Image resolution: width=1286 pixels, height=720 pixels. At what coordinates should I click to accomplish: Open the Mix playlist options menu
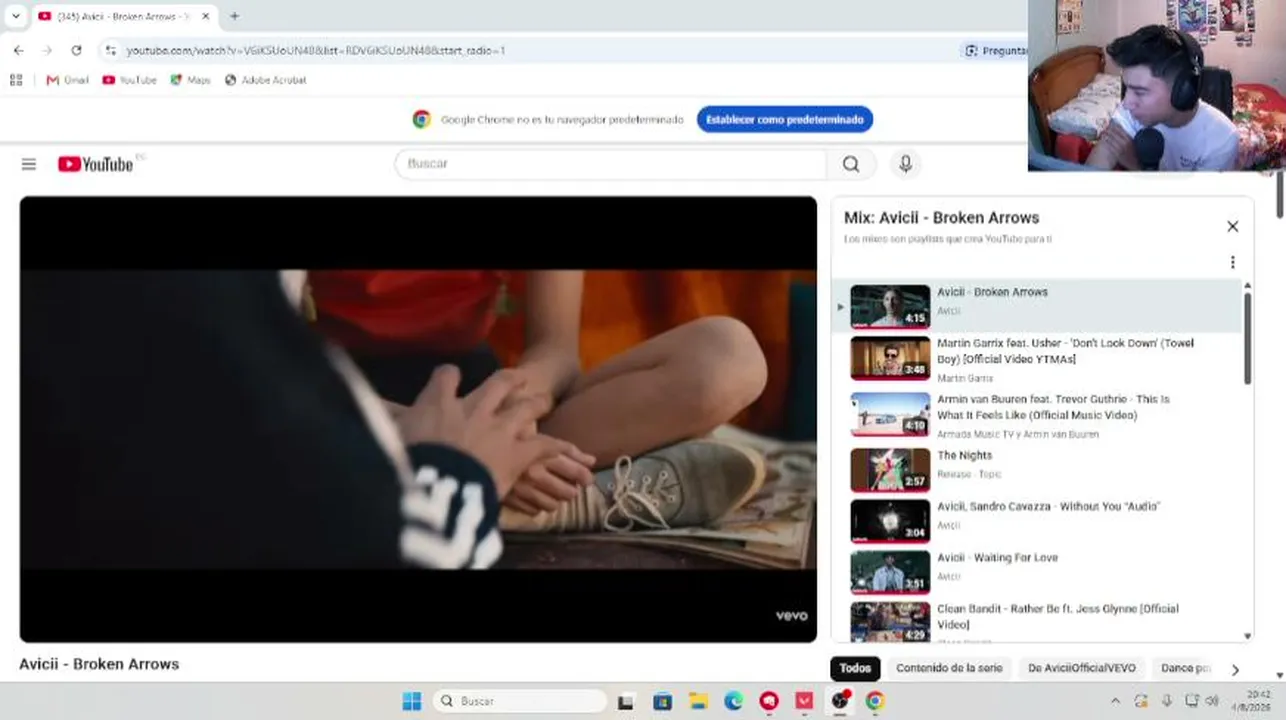pos(1232,262)
